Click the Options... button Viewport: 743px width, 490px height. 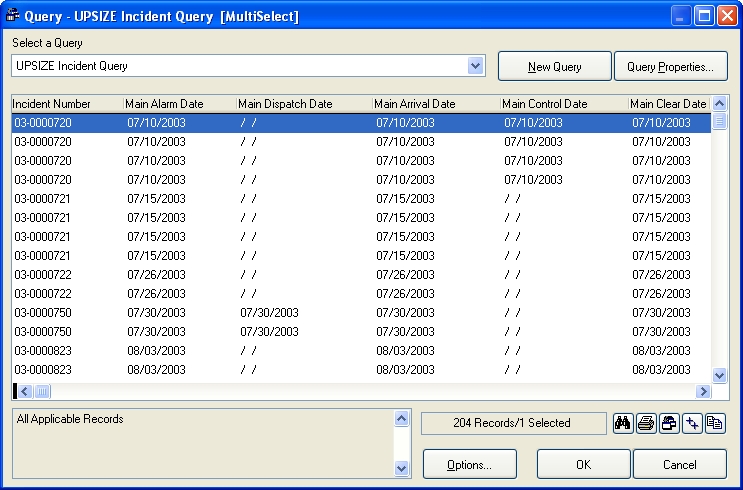(x=469, y=464)
